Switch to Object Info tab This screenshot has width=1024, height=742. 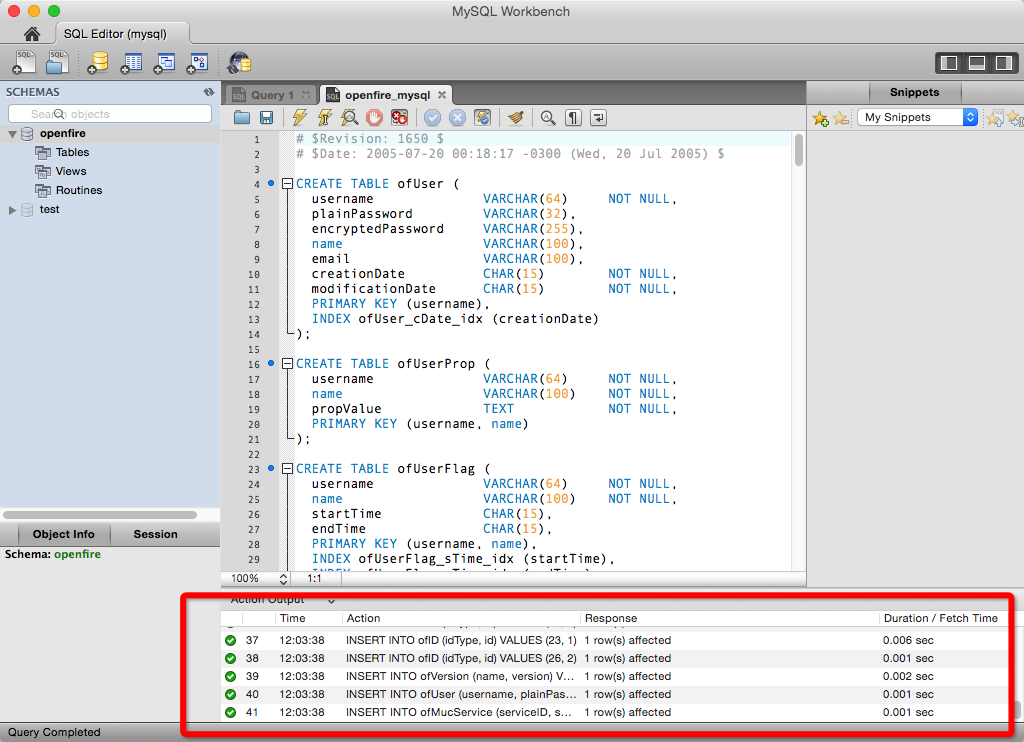pyautogui.click(x=63, y=534)
